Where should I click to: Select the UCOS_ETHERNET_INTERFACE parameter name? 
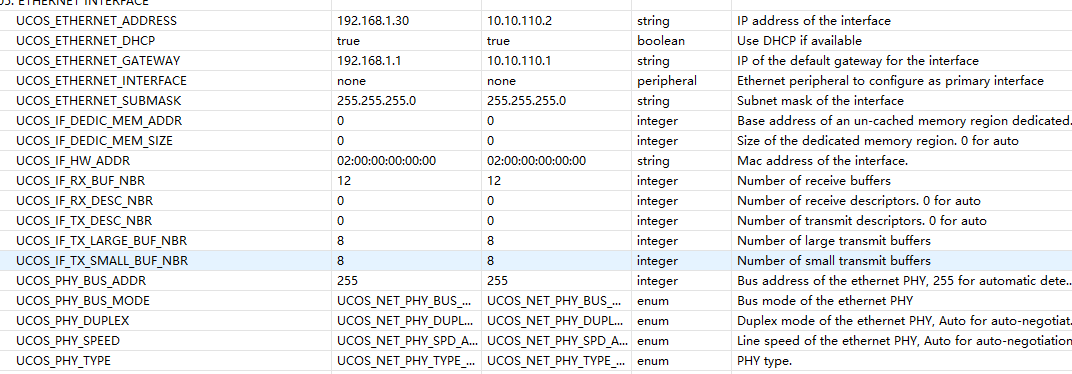[x=101, y=81]
